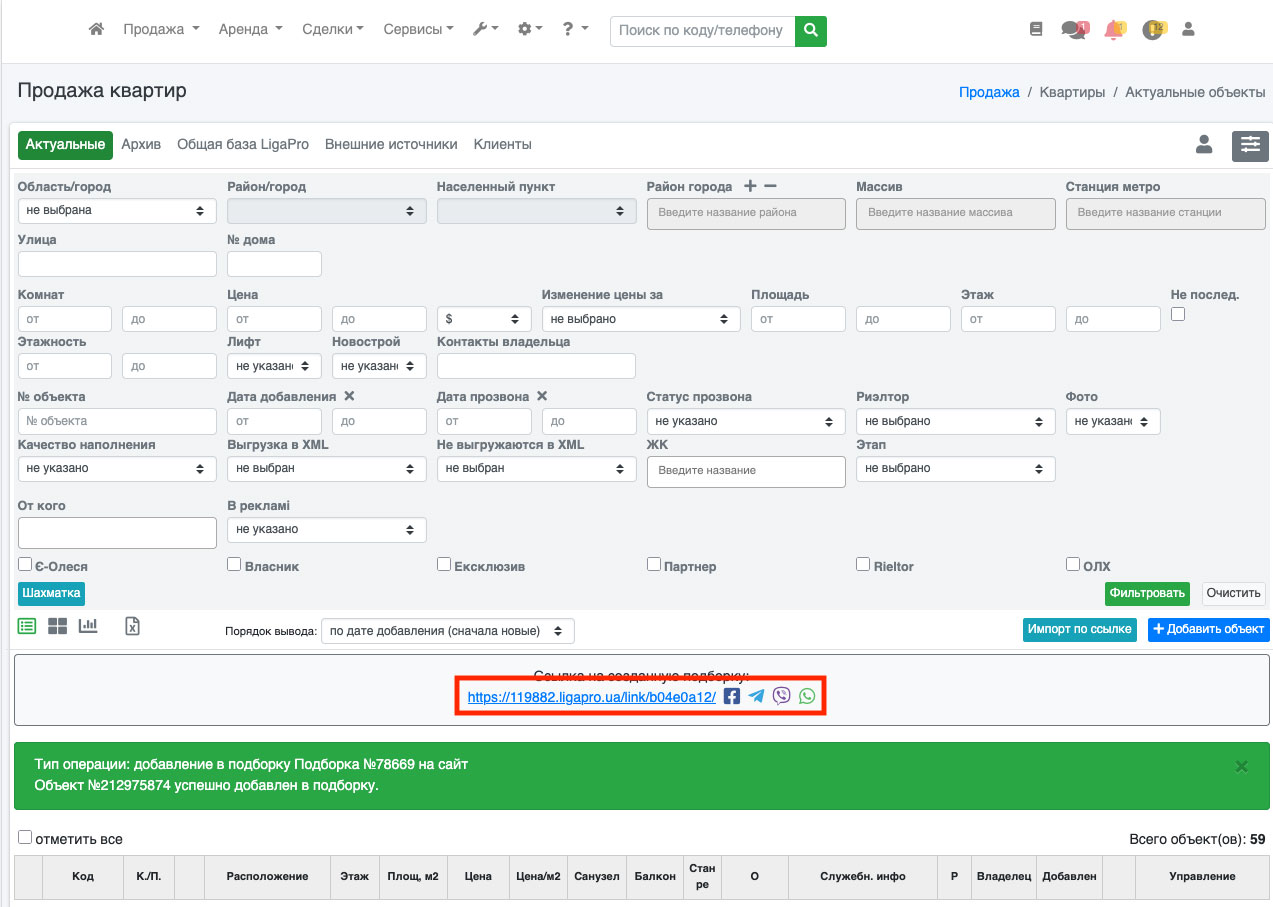Open the Область/город dropdown

(117, 211)
